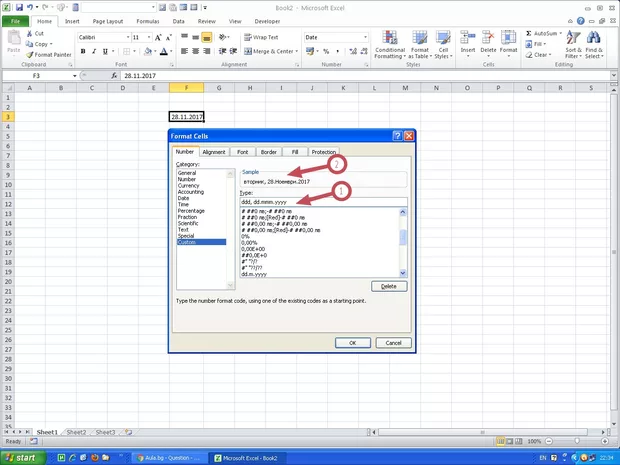Viewport: 620px width, 465px height.
Task: Click Delete button for custom format
Action: coord(389,286)
